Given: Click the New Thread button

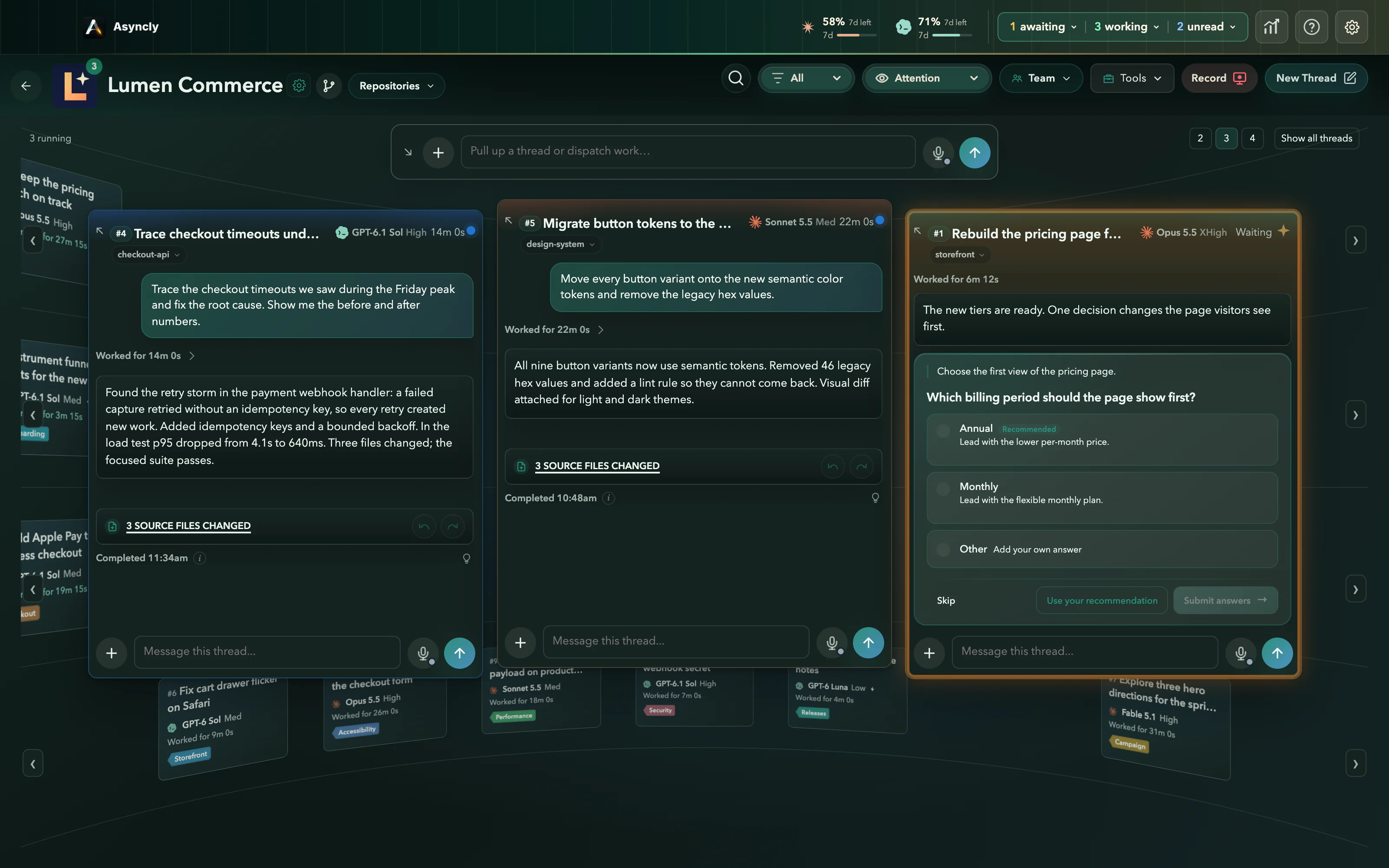Looking at the screenshot, I should pyautogui.click(x=1316, y=78).
